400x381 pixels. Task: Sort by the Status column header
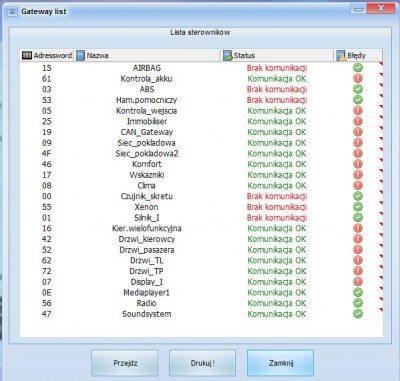tap(277, 55)
